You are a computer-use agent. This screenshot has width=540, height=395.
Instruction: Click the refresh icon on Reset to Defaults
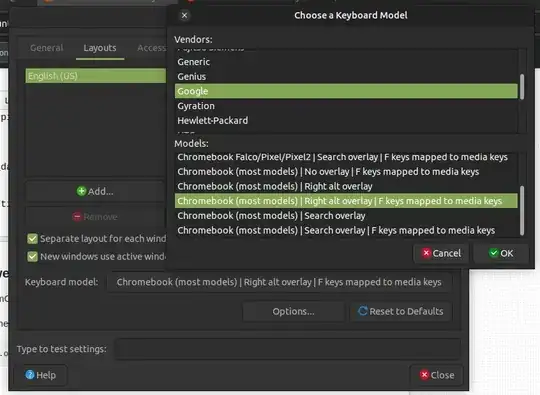click(x=363, y=311)
